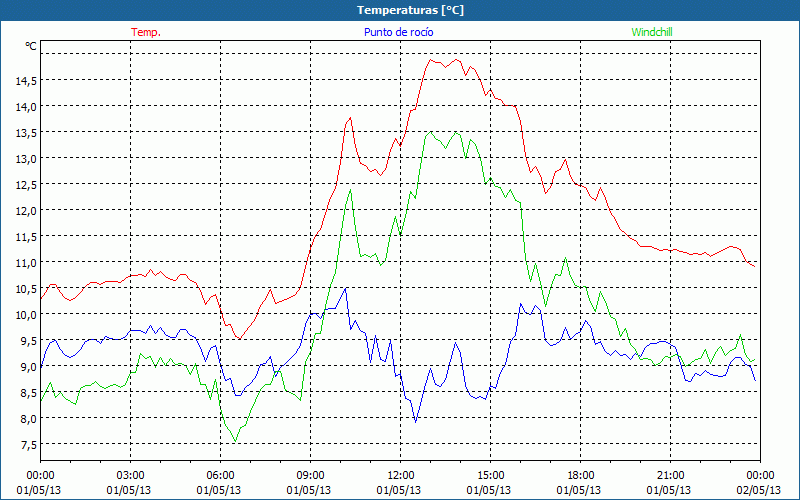Click the 14,5 value on the y-axis
This screenshot has height=500, width=800.
coord(26,80)
